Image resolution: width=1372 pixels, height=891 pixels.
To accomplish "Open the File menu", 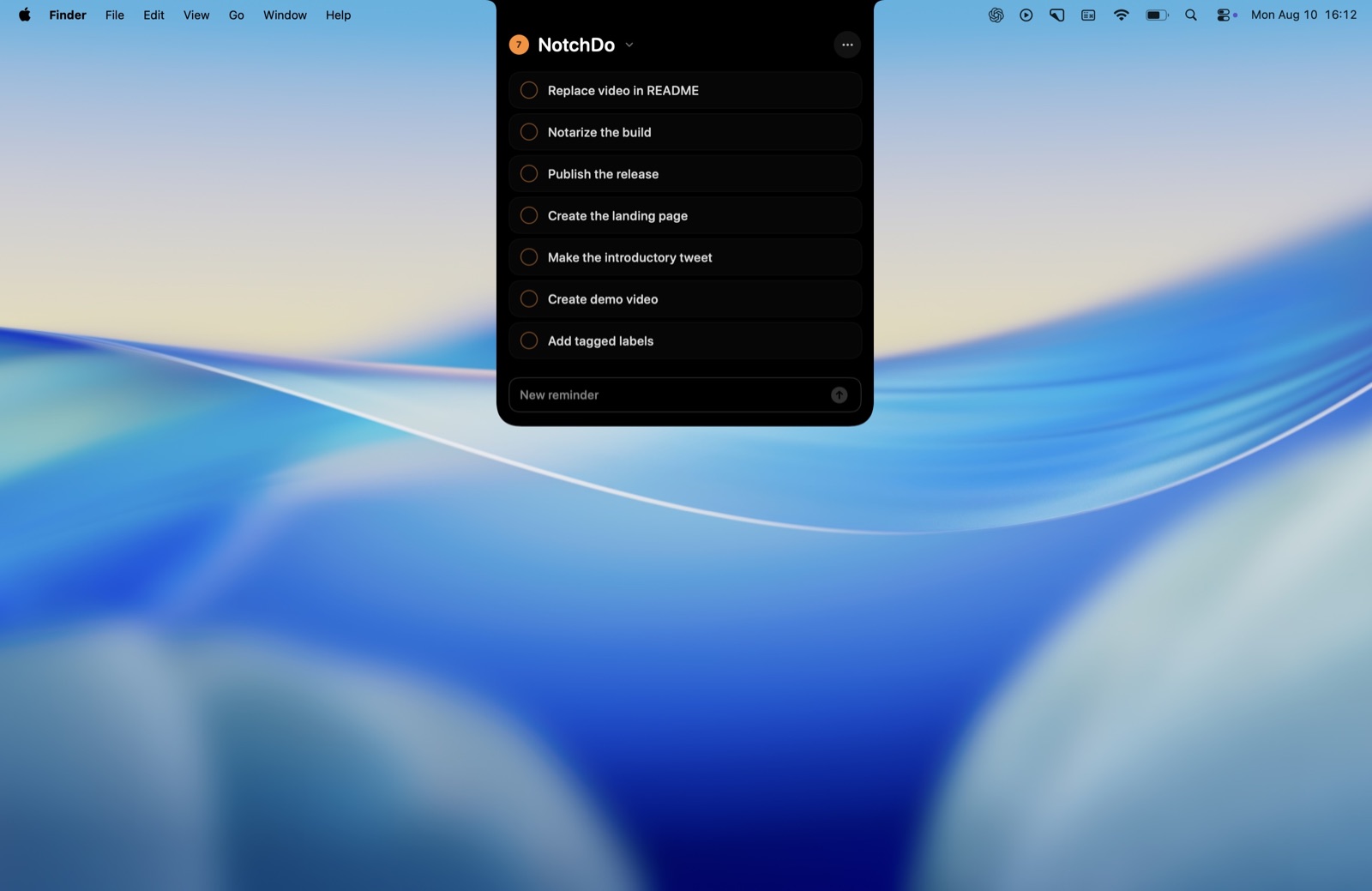I will pos(115,15).
